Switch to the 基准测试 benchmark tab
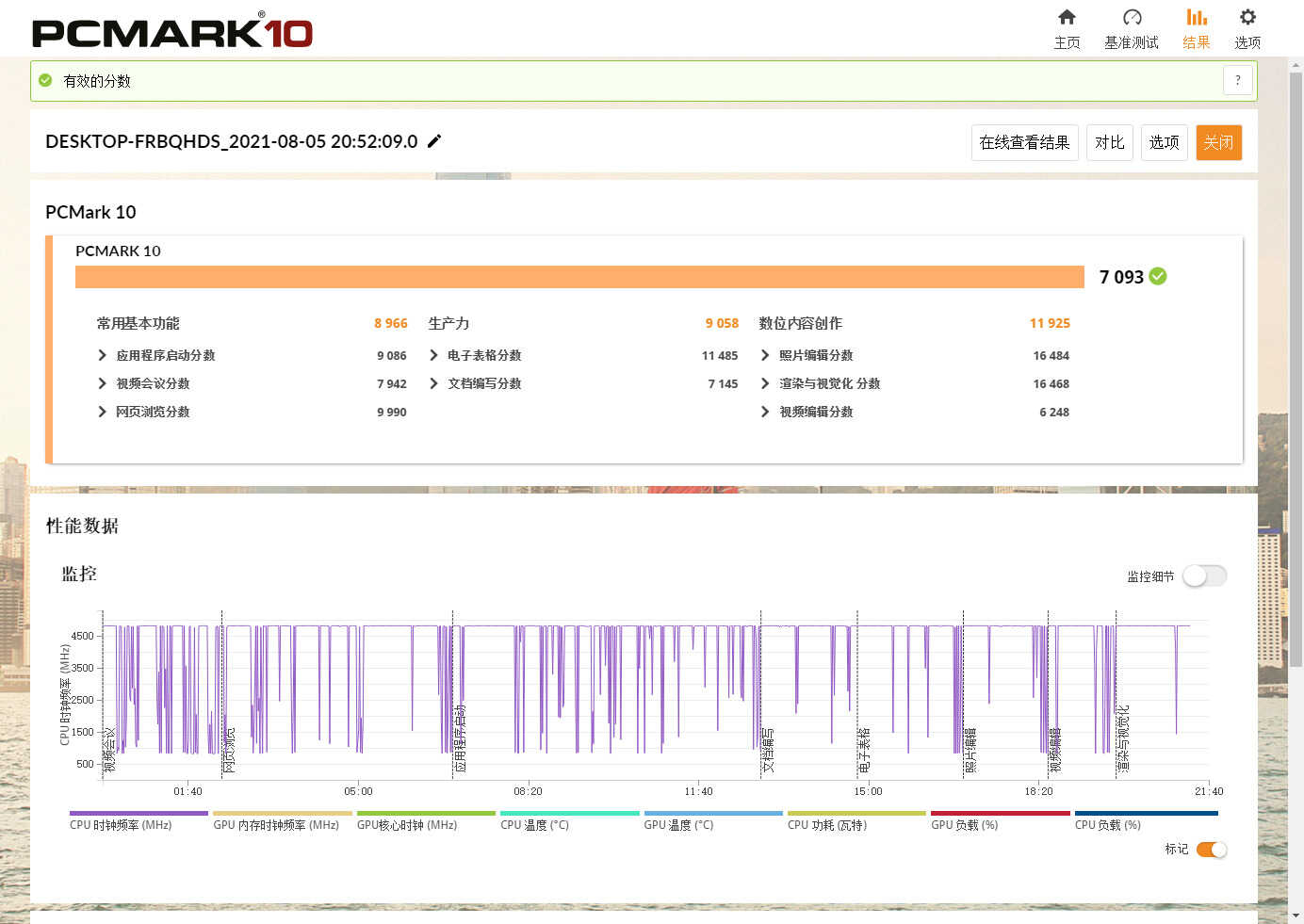 point(1132,29)
